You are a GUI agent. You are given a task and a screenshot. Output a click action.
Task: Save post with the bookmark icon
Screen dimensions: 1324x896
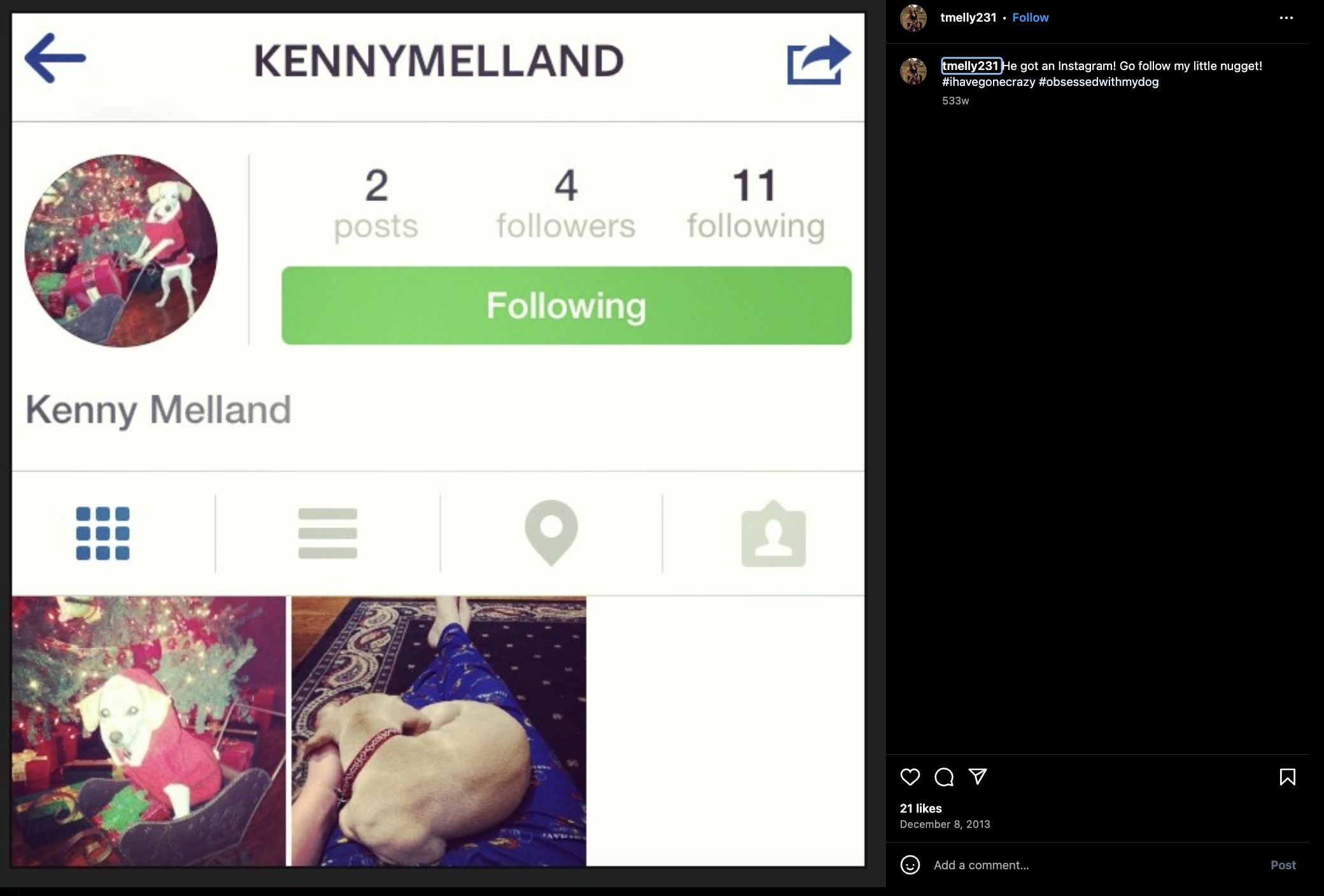coord(1287,777)
